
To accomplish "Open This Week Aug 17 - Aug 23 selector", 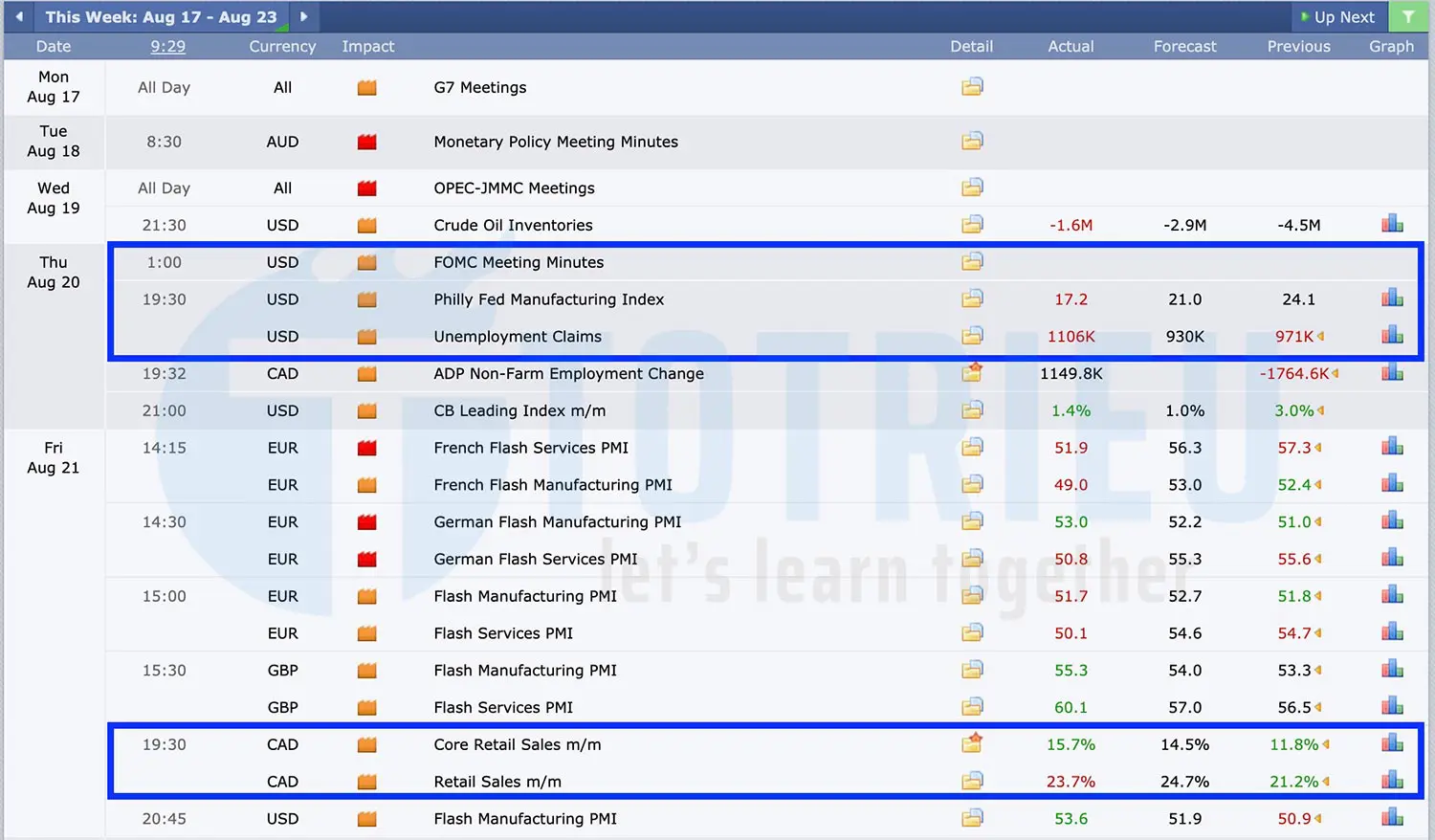I will [162, 16].
